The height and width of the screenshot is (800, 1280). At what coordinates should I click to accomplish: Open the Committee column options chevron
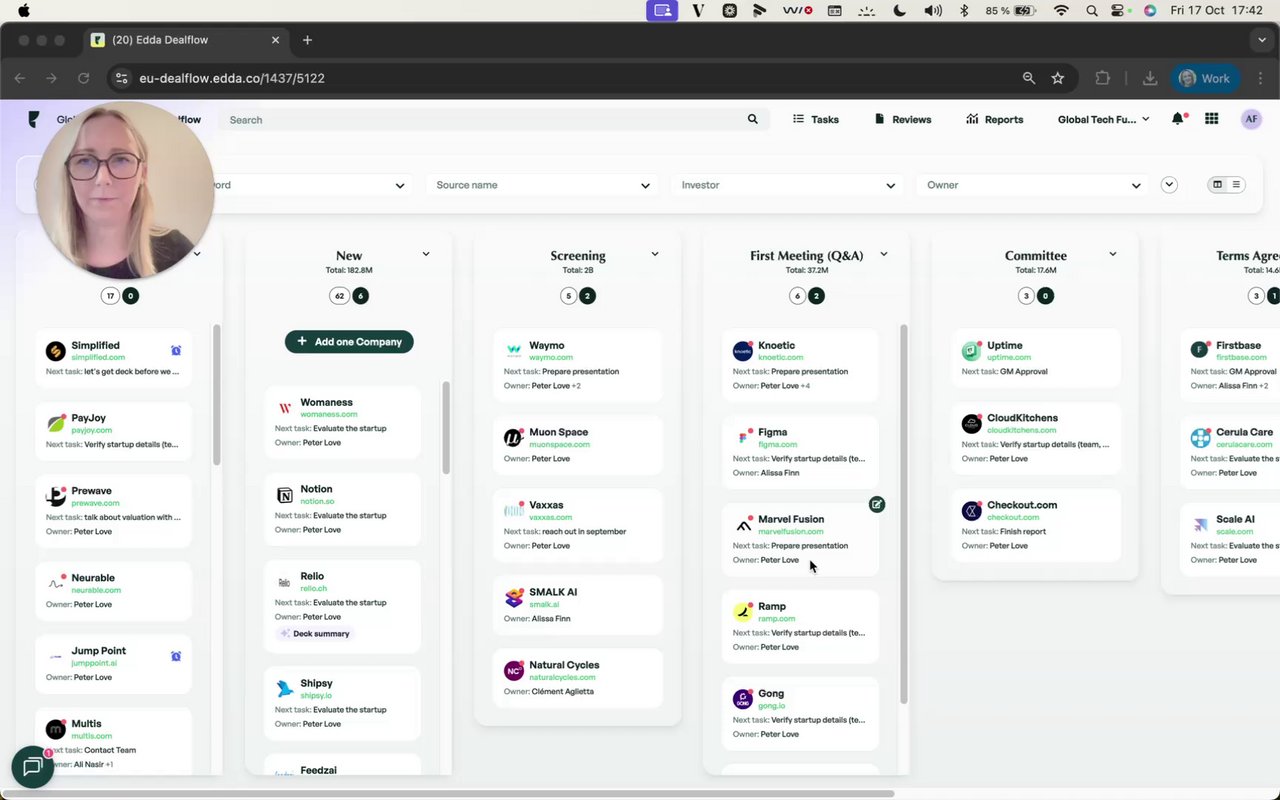point(1113,254)
